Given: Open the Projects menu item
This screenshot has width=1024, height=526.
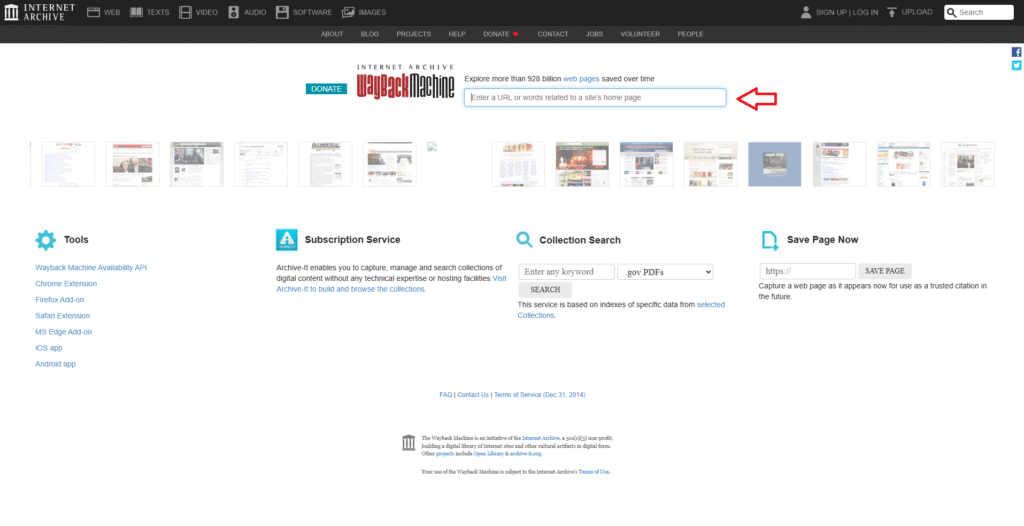Looking at the screenshot, I should tap(413, 34).
